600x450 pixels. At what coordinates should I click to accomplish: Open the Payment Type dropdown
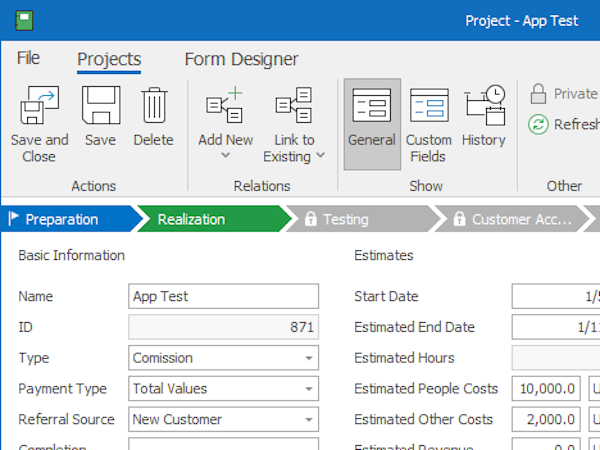point(309,389)
